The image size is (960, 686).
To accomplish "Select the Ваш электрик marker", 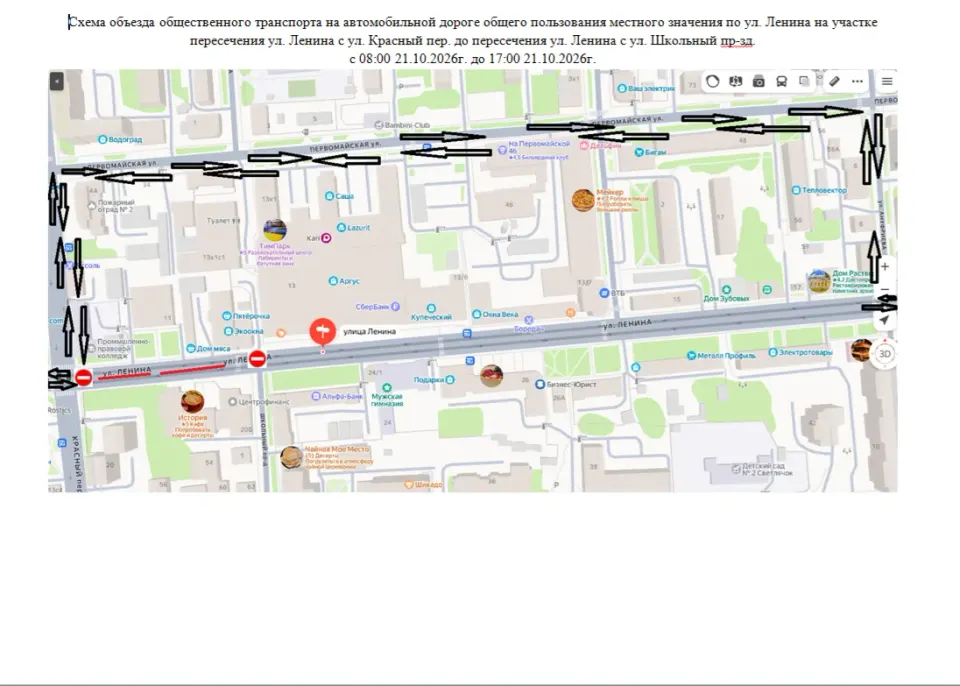I will 622,89.
